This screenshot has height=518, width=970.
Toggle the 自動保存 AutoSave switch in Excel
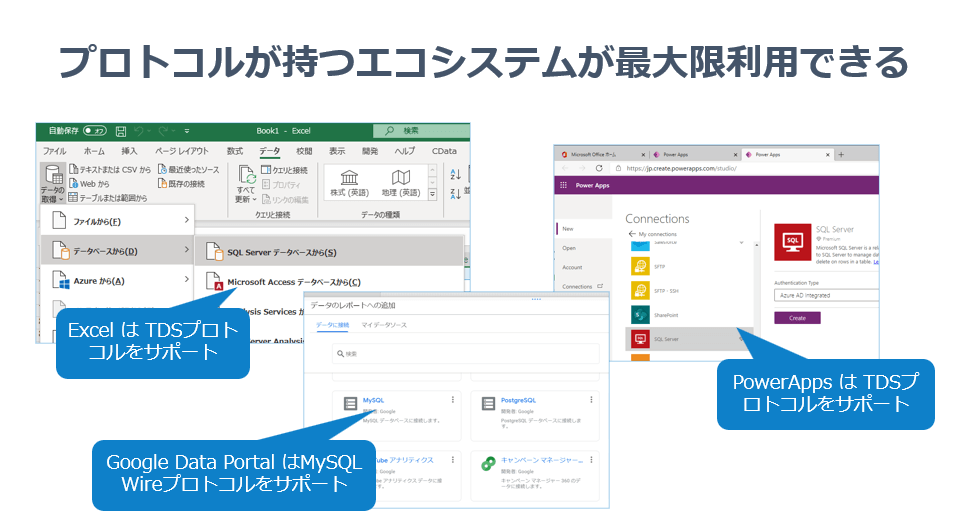click(95, 131)
